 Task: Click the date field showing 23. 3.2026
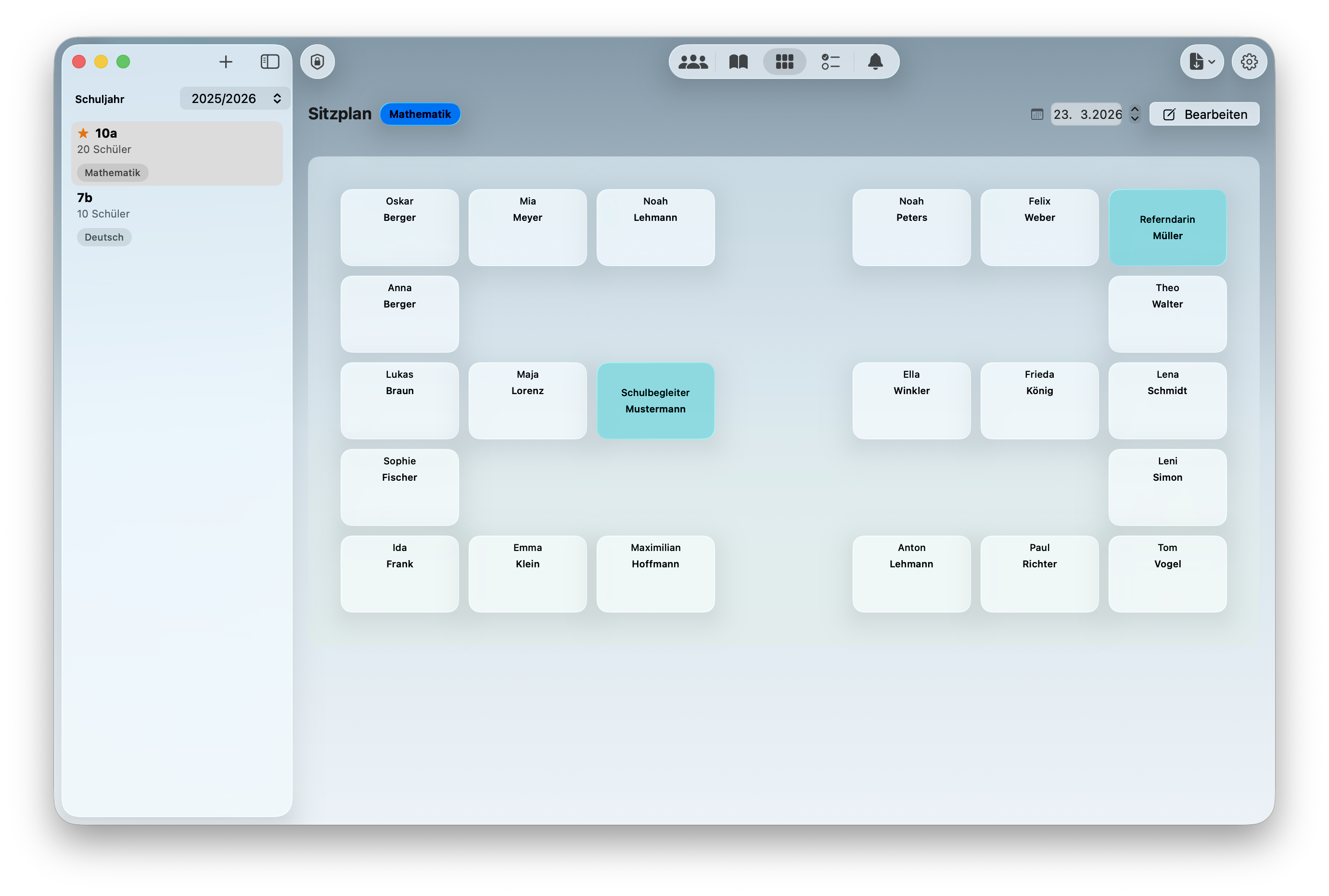click(x=1086, y=115)
